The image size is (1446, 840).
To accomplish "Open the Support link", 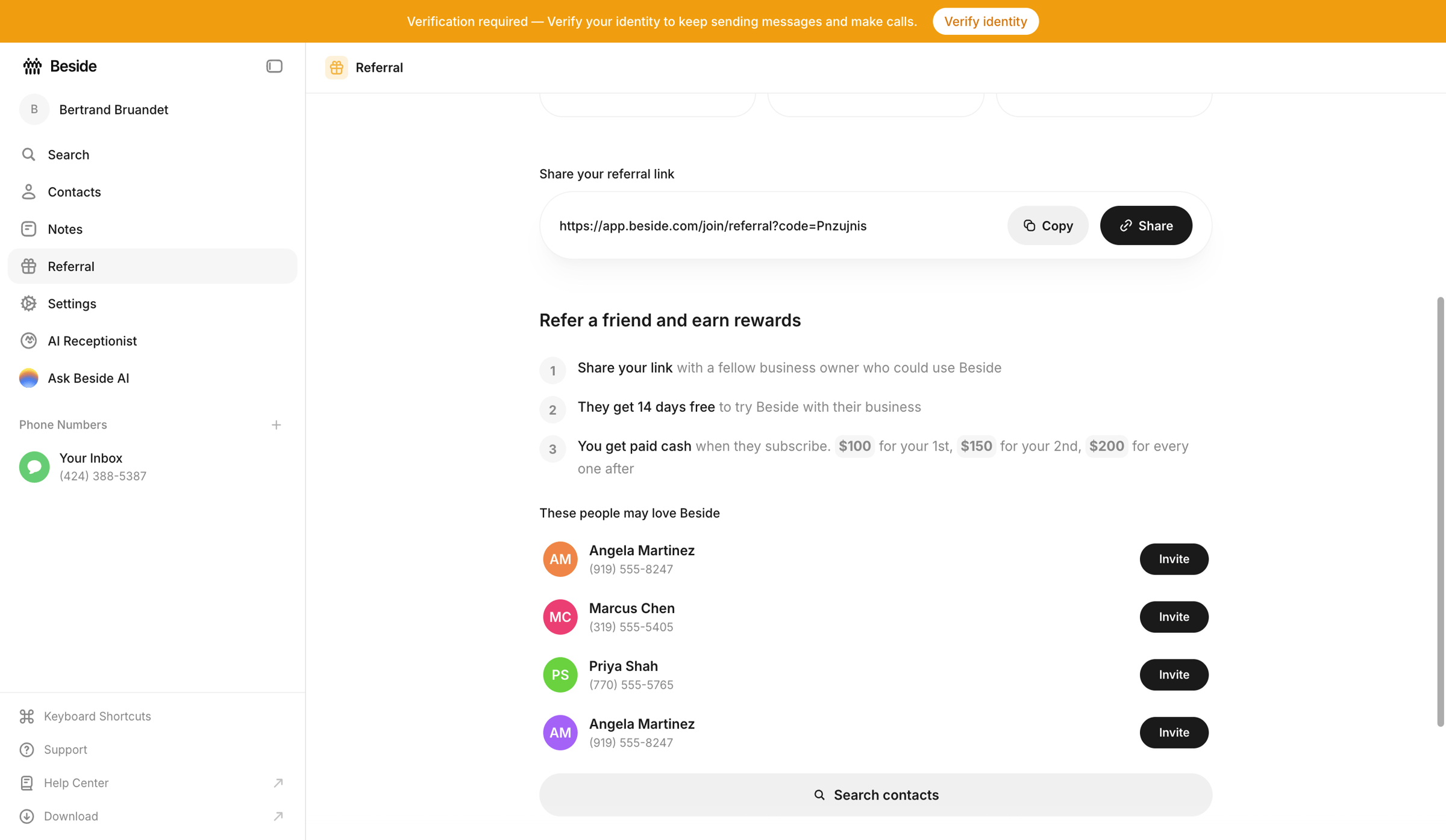I will coord(65,750).
